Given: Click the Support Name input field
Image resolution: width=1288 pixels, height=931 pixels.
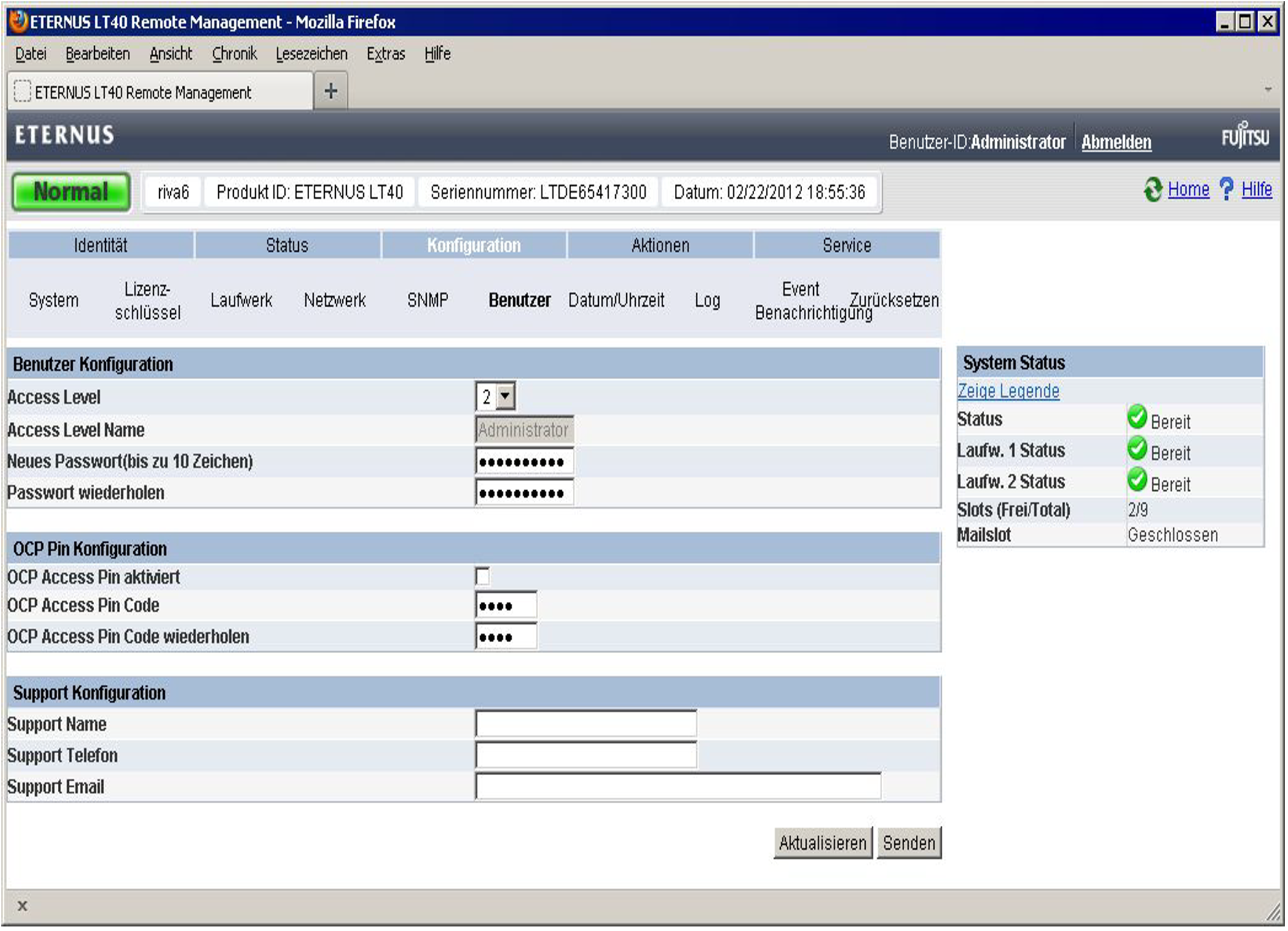Looking at the screenshot, I should click(x=585, y=723).
